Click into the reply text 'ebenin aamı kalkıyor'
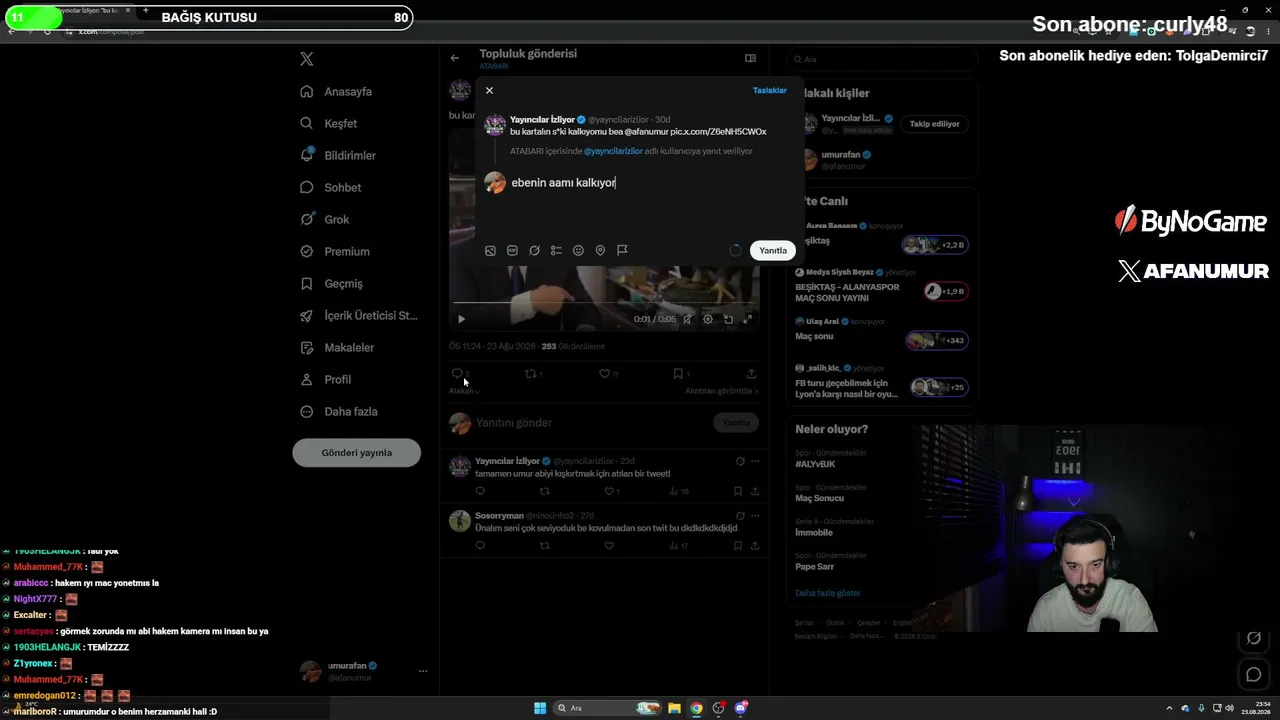Viewport: 1280px width, 720px height. point(563,183)
